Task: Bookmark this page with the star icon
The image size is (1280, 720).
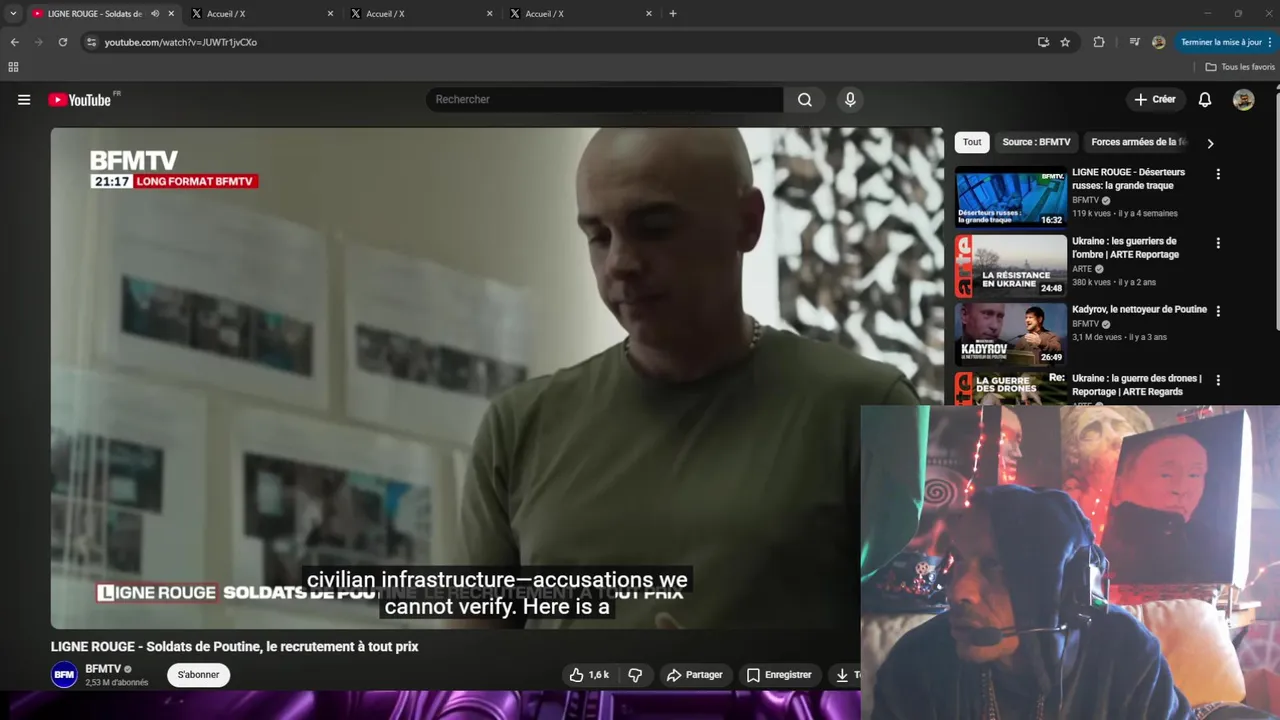Action: [x=1065, y=42]
